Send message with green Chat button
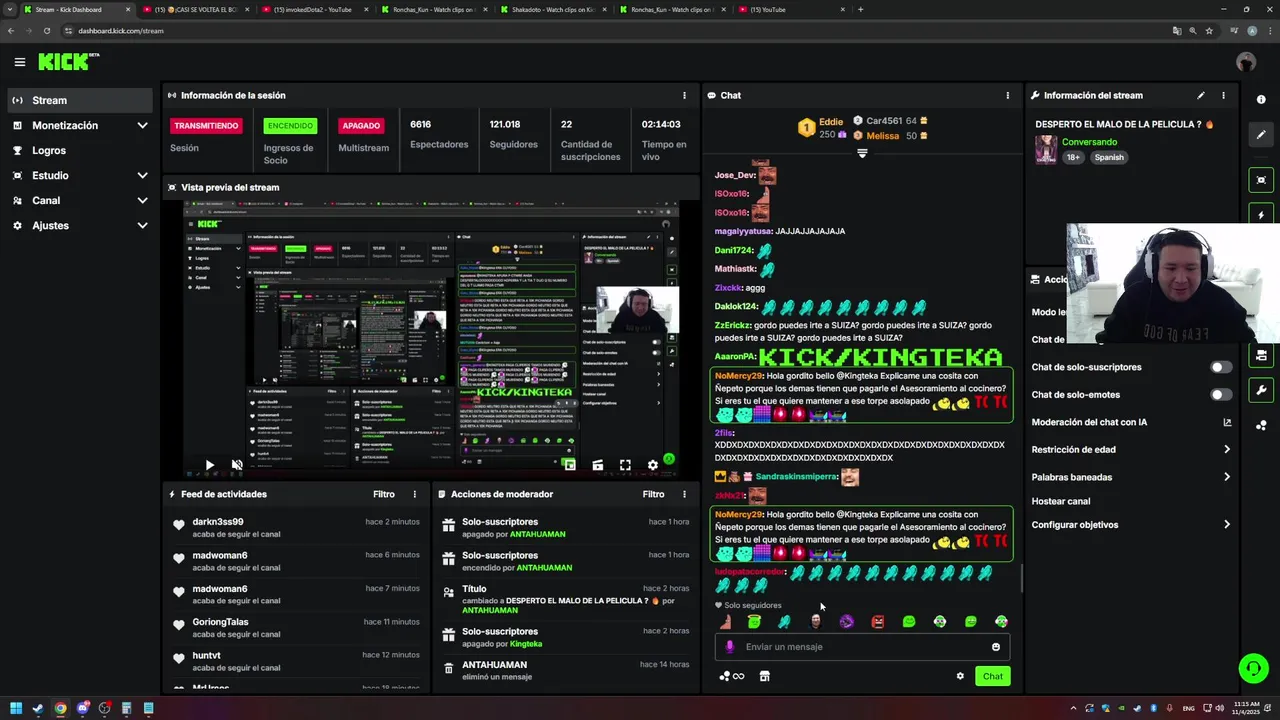 coord(992,676)
